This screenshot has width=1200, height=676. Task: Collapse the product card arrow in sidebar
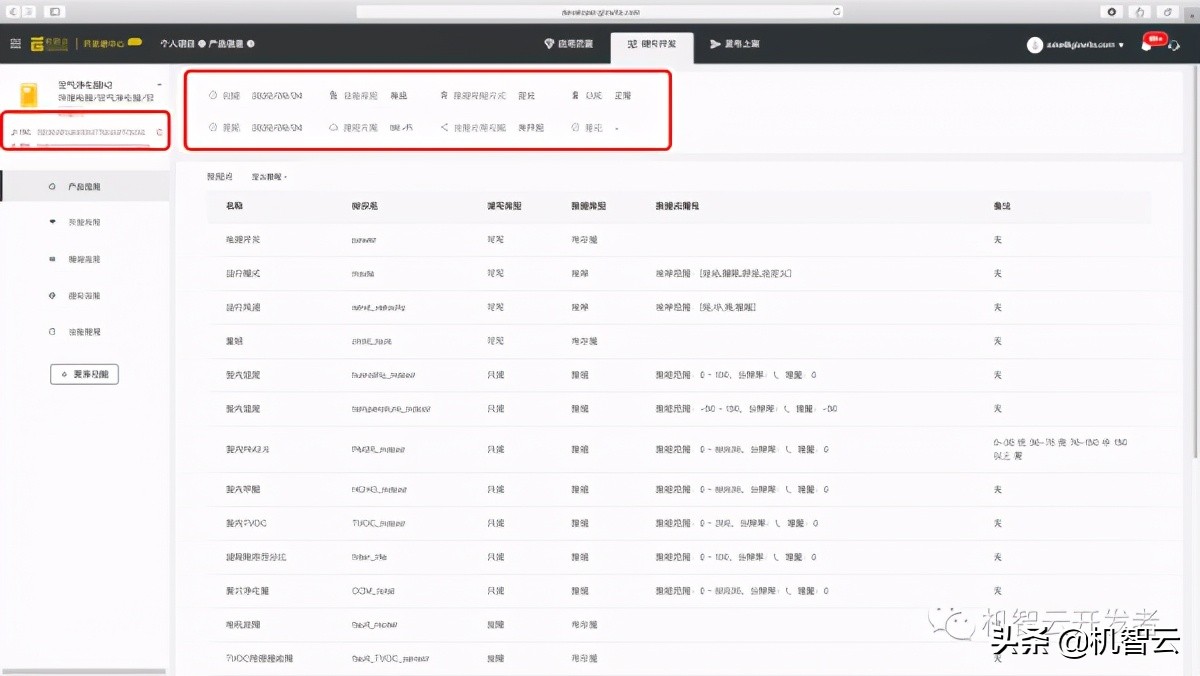point(160,85)
